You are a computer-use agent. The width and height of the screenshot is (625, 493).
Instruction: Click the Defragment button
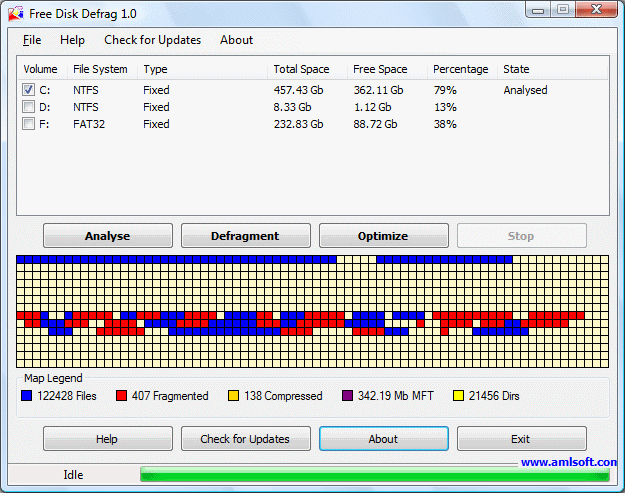246,236
